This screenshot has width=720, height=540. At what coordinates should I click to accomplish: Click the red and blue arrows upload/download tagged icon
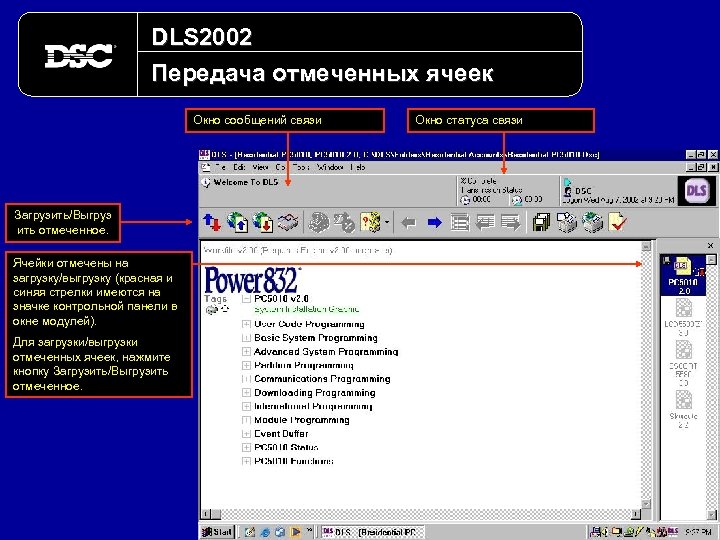coord(212,223)
